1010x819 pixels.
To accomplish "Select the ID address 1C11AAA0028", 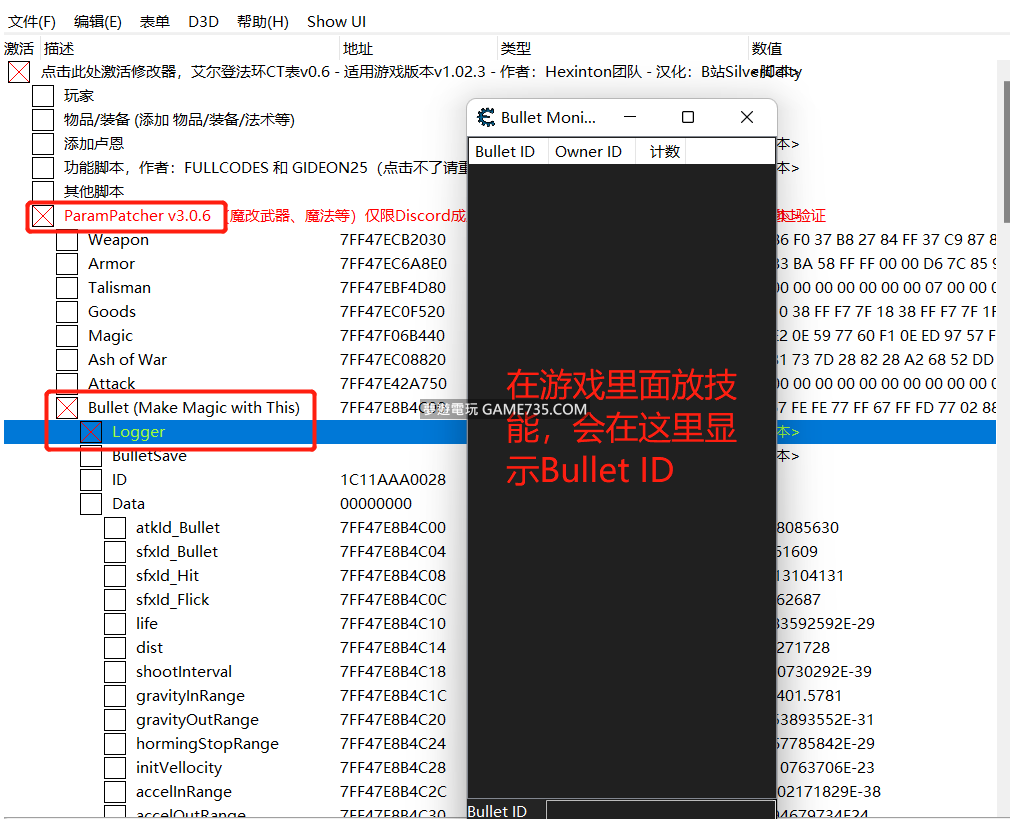I will (393, 479).
